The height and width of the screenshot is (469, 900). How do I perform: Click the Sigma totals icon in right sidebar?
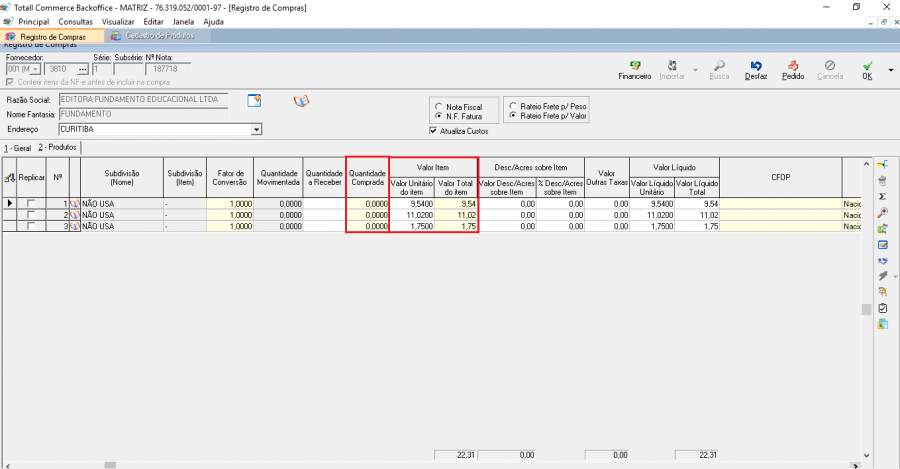point(882,196)
